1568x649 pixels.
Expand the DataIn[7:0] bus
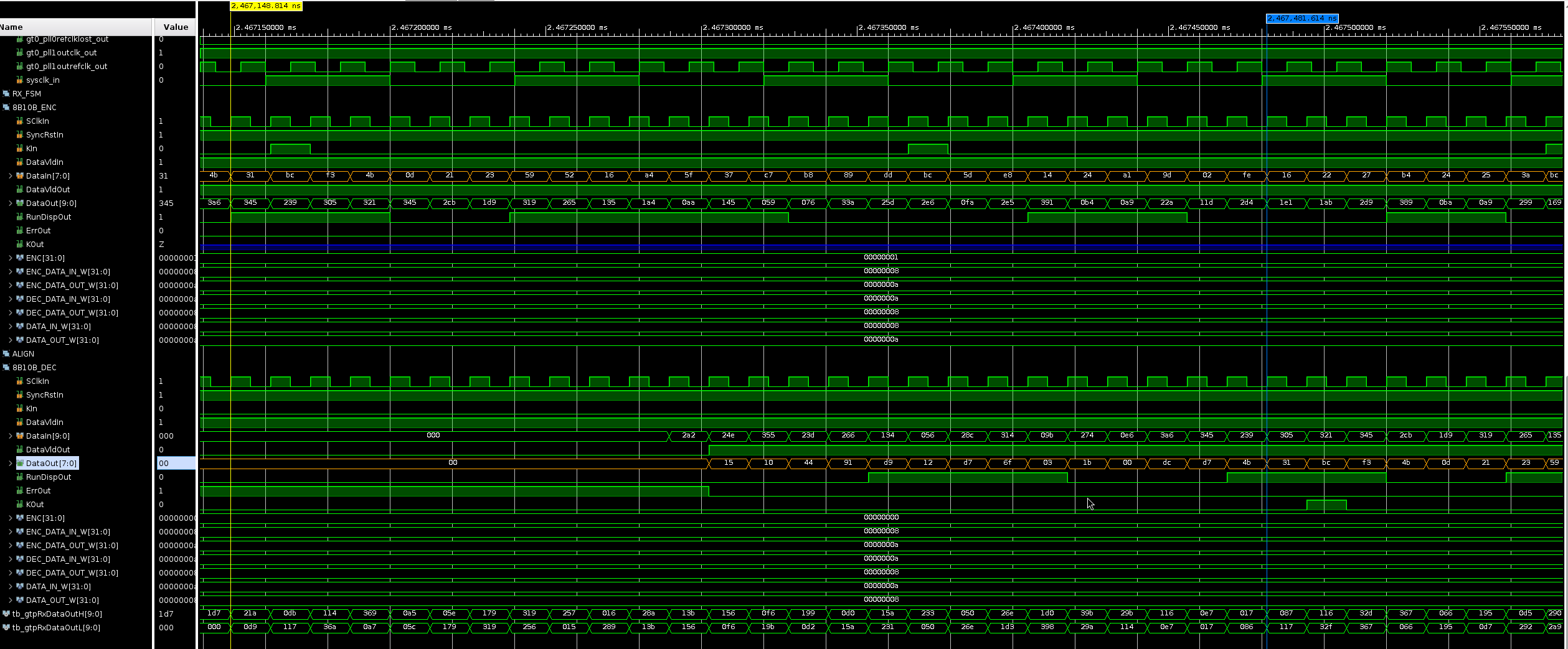10,176
